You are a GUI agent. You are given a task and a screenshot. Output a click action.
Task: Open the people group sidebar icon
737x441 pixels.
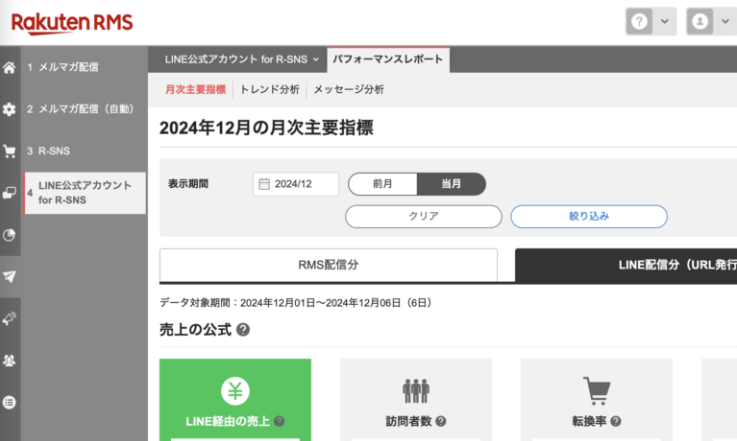click(9, 360)
